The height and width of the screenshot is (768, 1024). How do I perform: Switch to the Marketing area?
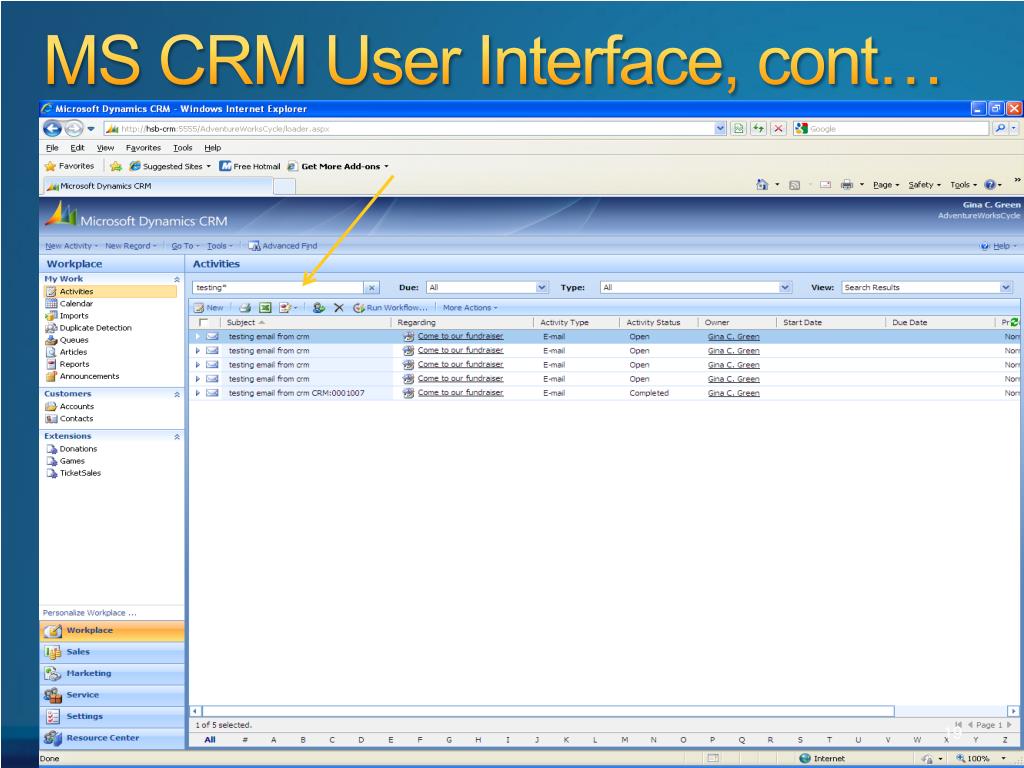[112, 673]
